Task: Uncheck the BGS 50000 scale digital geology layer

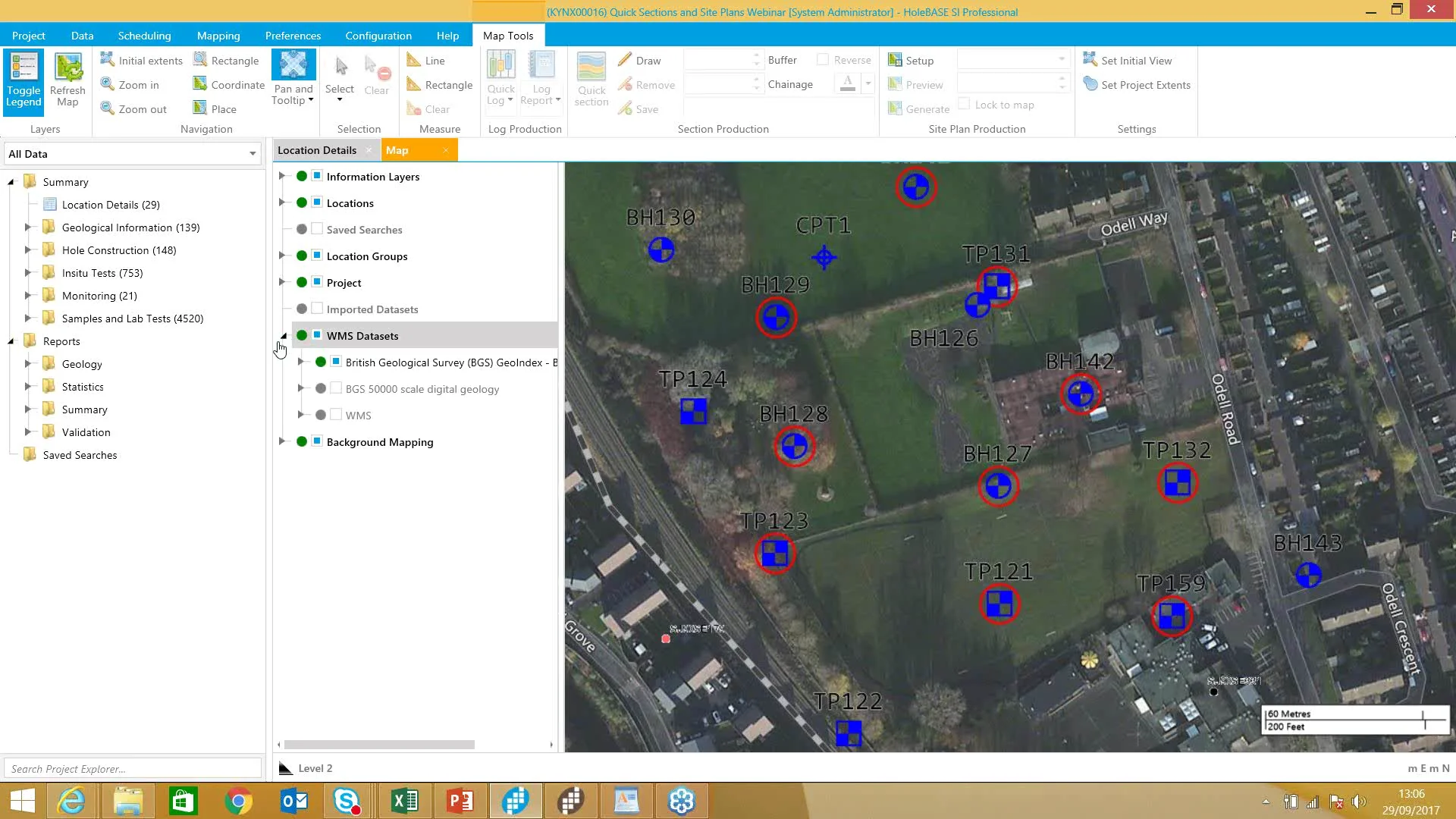Action: pos(335,388)
